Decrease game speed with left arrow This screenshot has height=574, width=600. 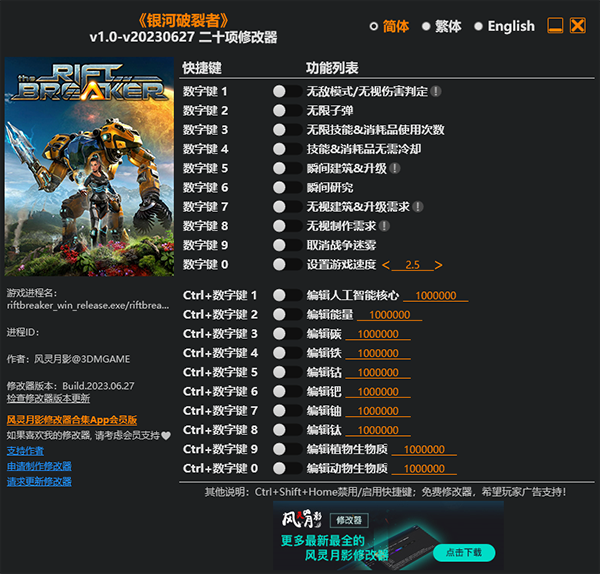point(386,265)
